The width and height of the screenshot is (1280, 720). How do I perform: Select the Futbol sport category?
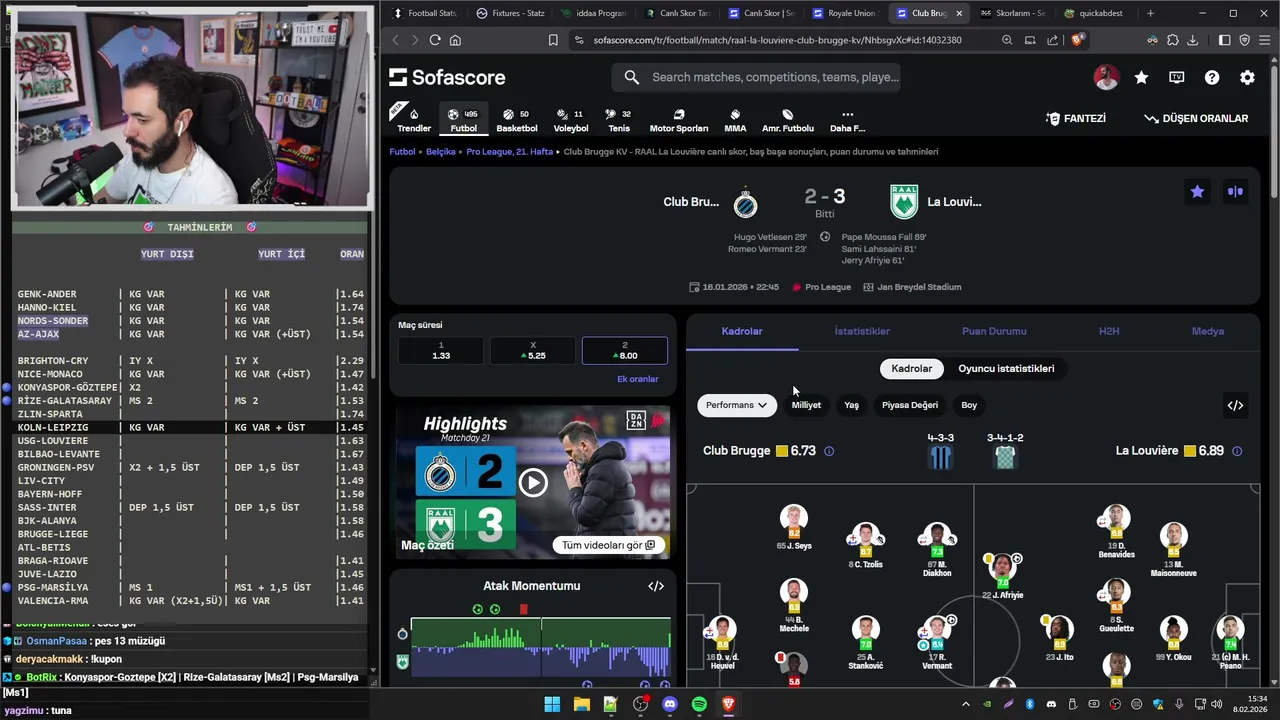[463, 120]
